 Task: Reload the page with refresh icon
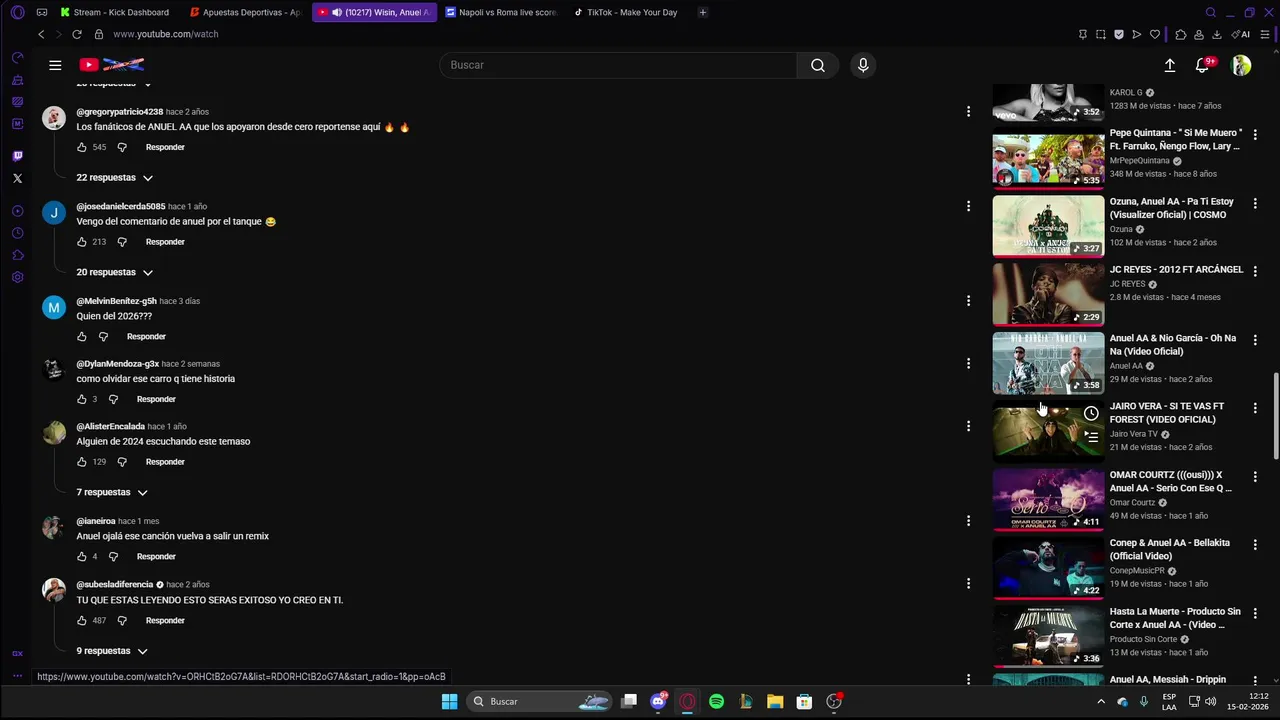point(76,34)
